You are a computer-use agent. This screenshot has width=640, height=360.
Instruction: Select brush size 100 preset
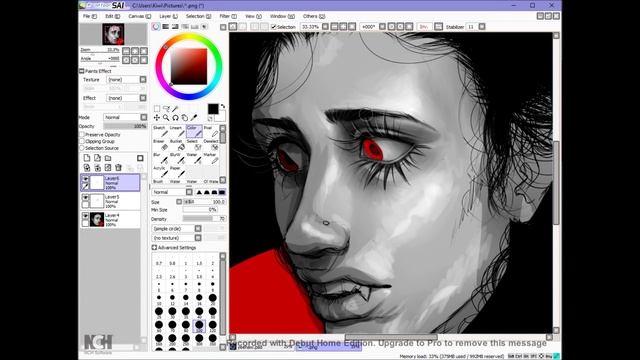[x=199, y=326]
